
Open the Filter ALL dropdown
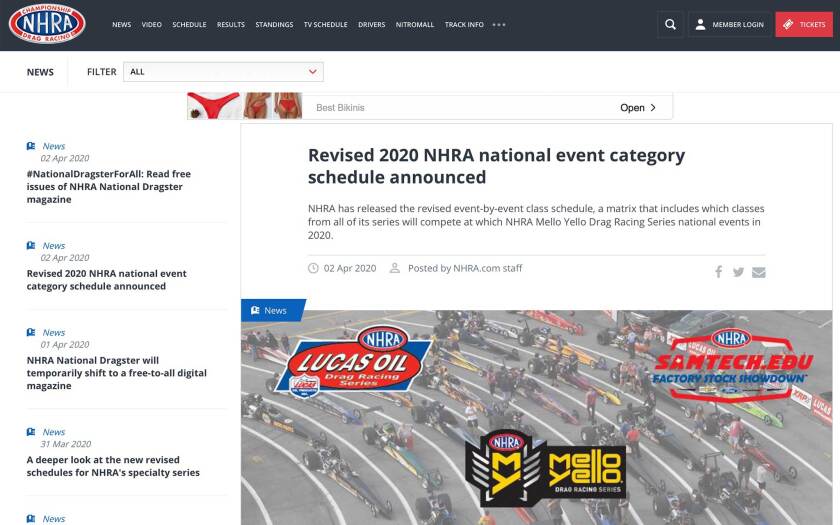223,72
